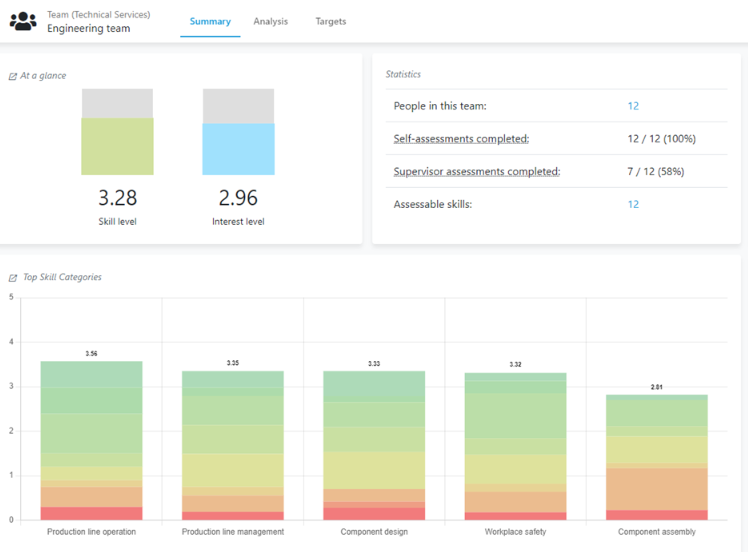Click the Engineering team title
The image size is (748, 552).
pos(88,29)
